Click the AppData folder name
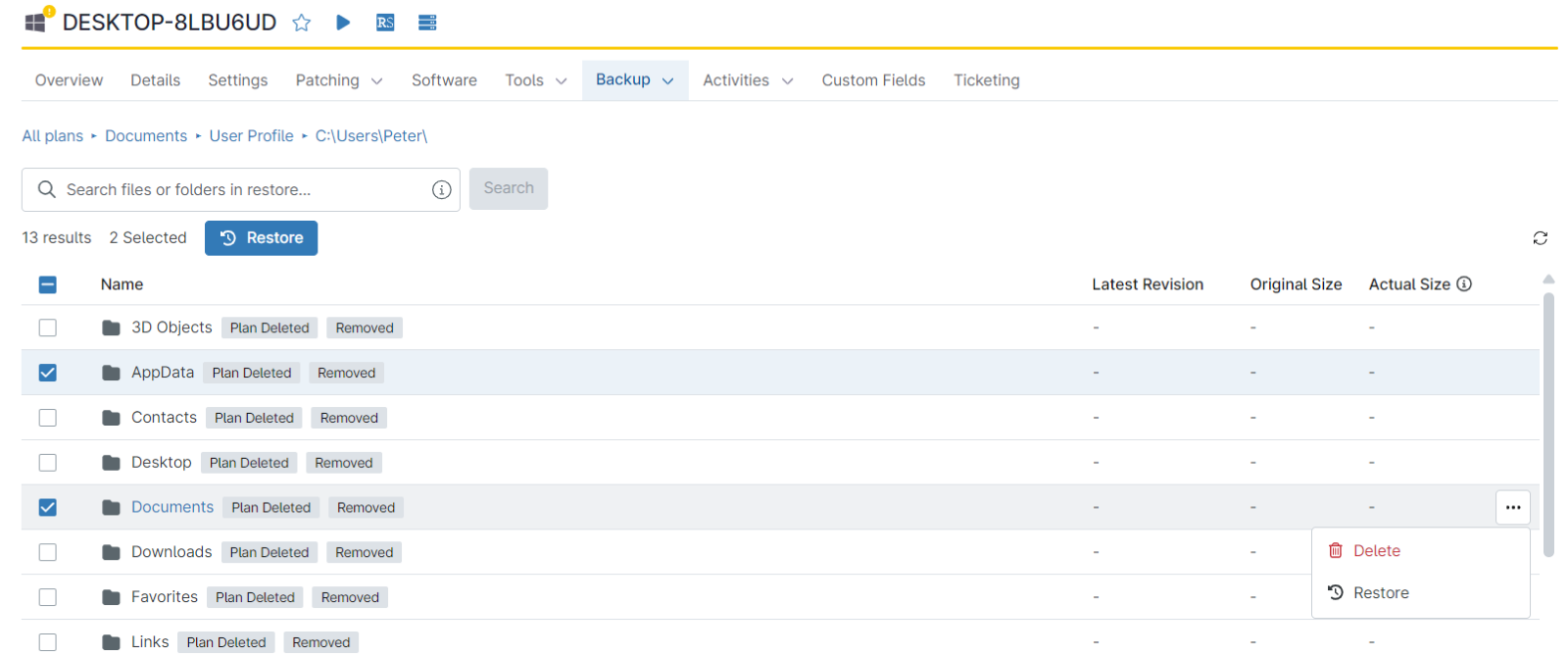 click(x=163, y=373)
